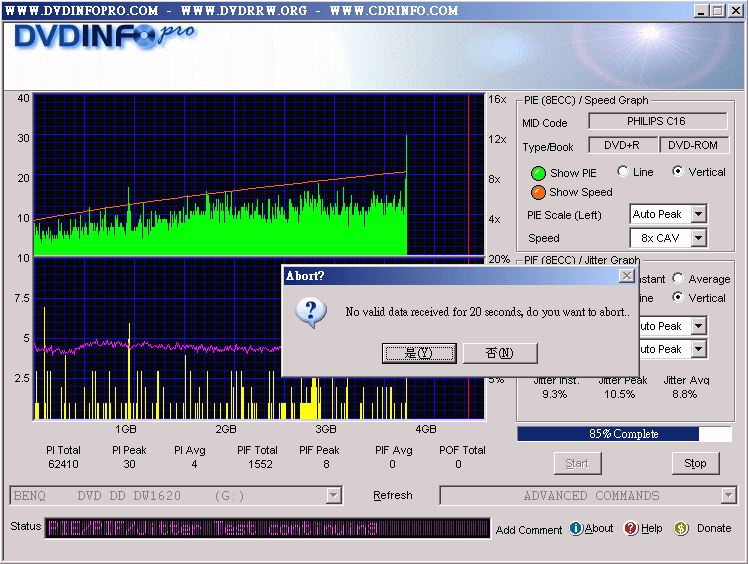This screenshot has width=748, height=564.
Task: Click the question mark icon in Abort dialog
Action: [311, 312]
